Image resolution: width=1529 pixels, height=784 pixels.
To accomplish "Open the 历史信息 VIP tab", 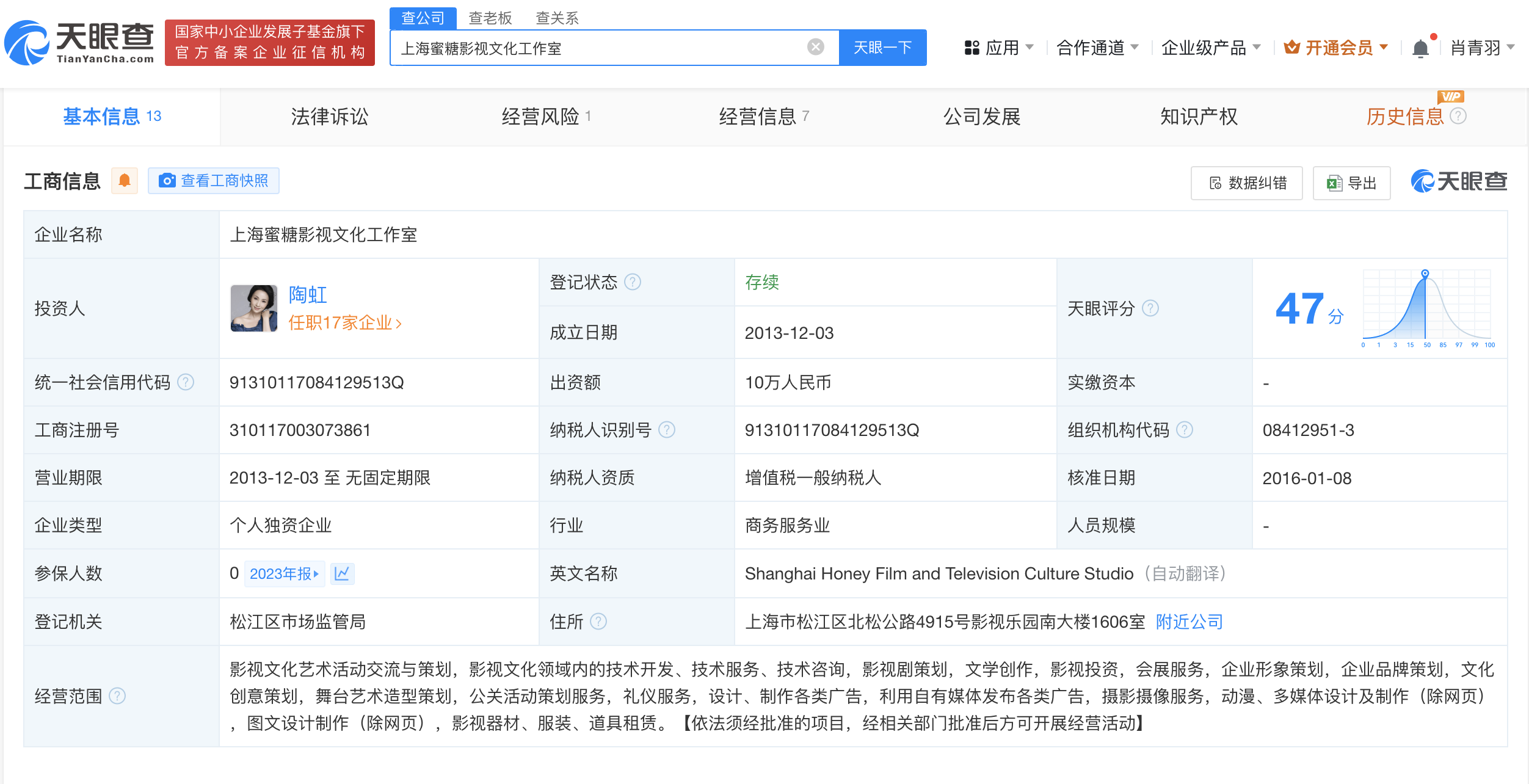I will 1405,117.
